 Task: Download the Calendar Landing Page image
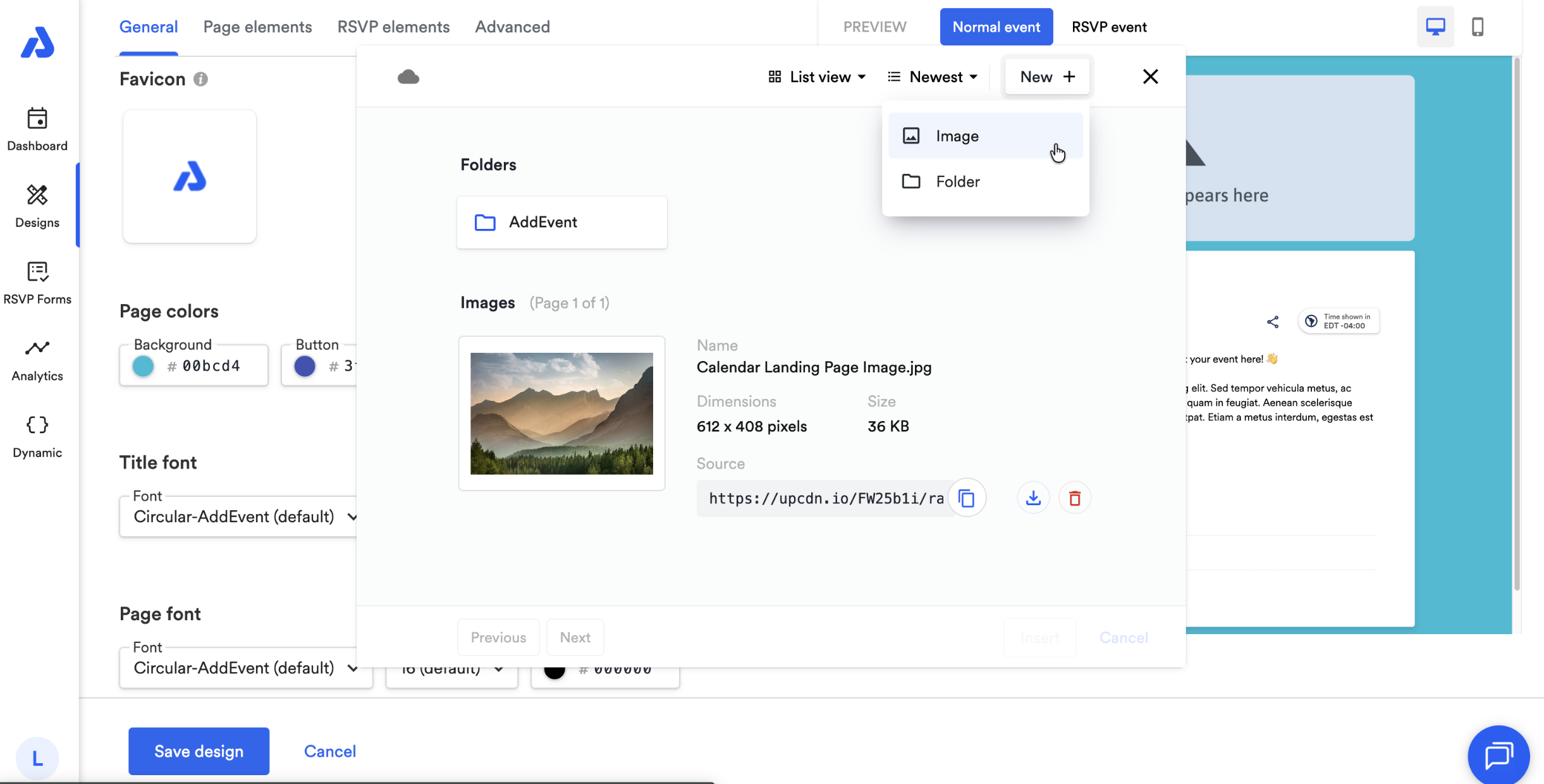pyautogui.click(x=1033, y=498)
